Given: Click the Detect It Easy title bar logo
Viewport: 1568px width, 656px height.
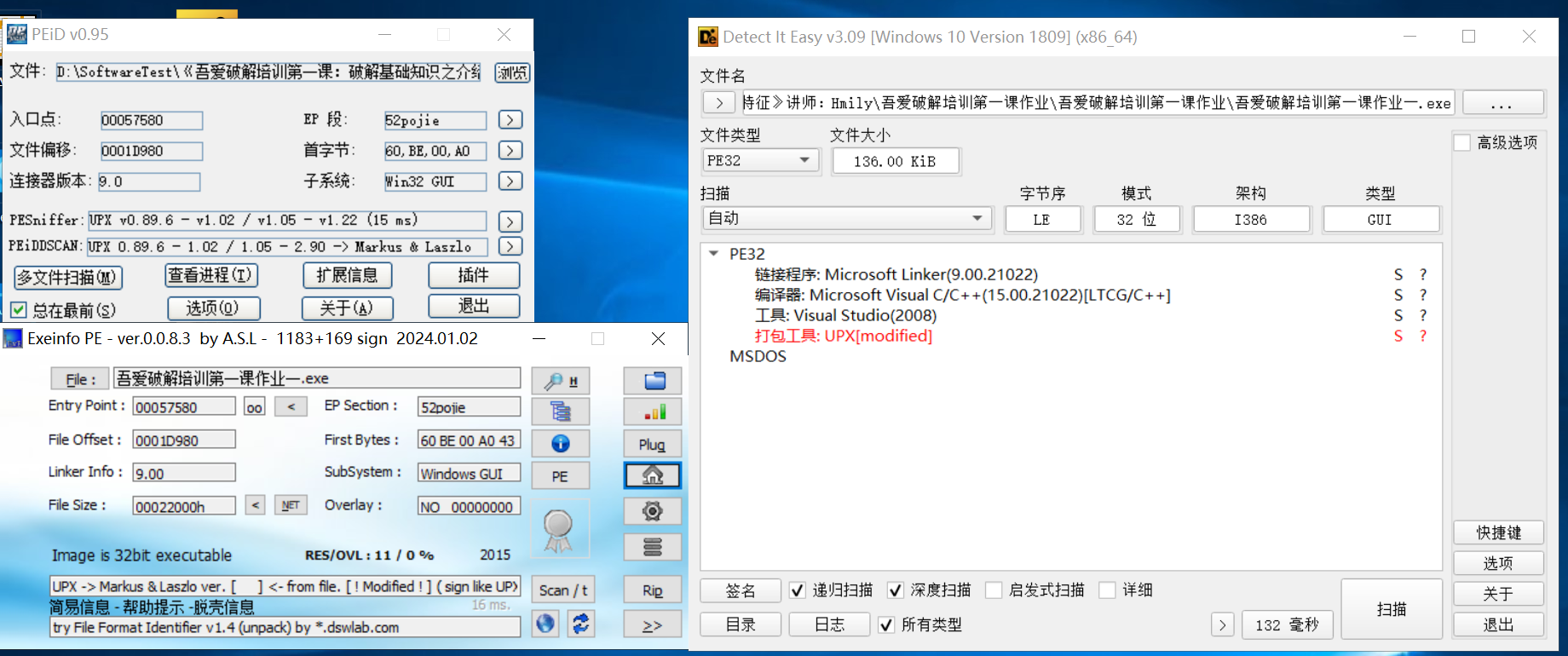Looking at the screenshot, I should (708, 37).
